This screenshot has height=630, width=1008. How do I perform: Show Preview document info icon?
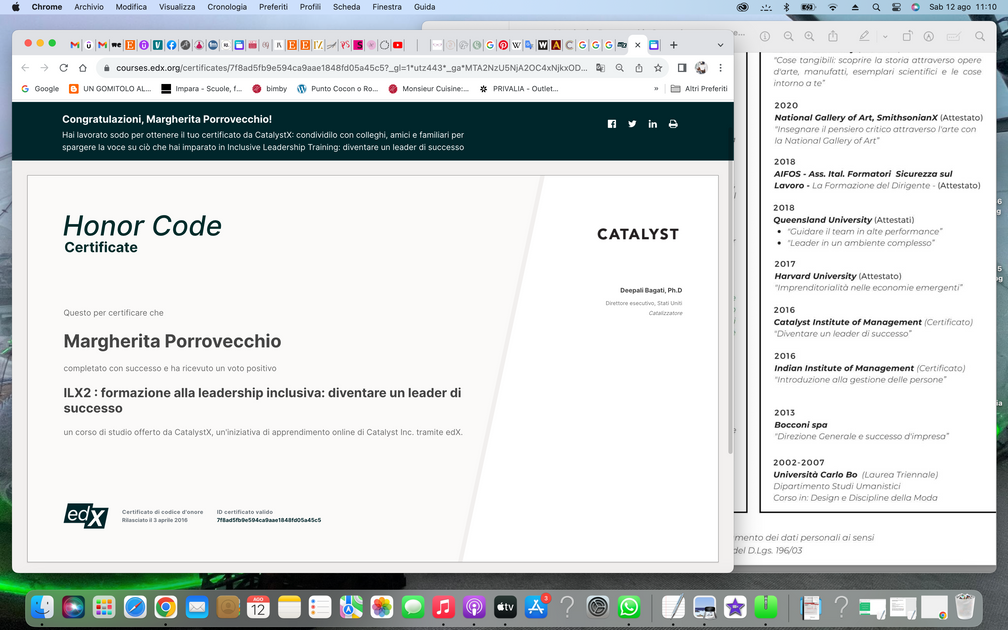pos(765,37)
